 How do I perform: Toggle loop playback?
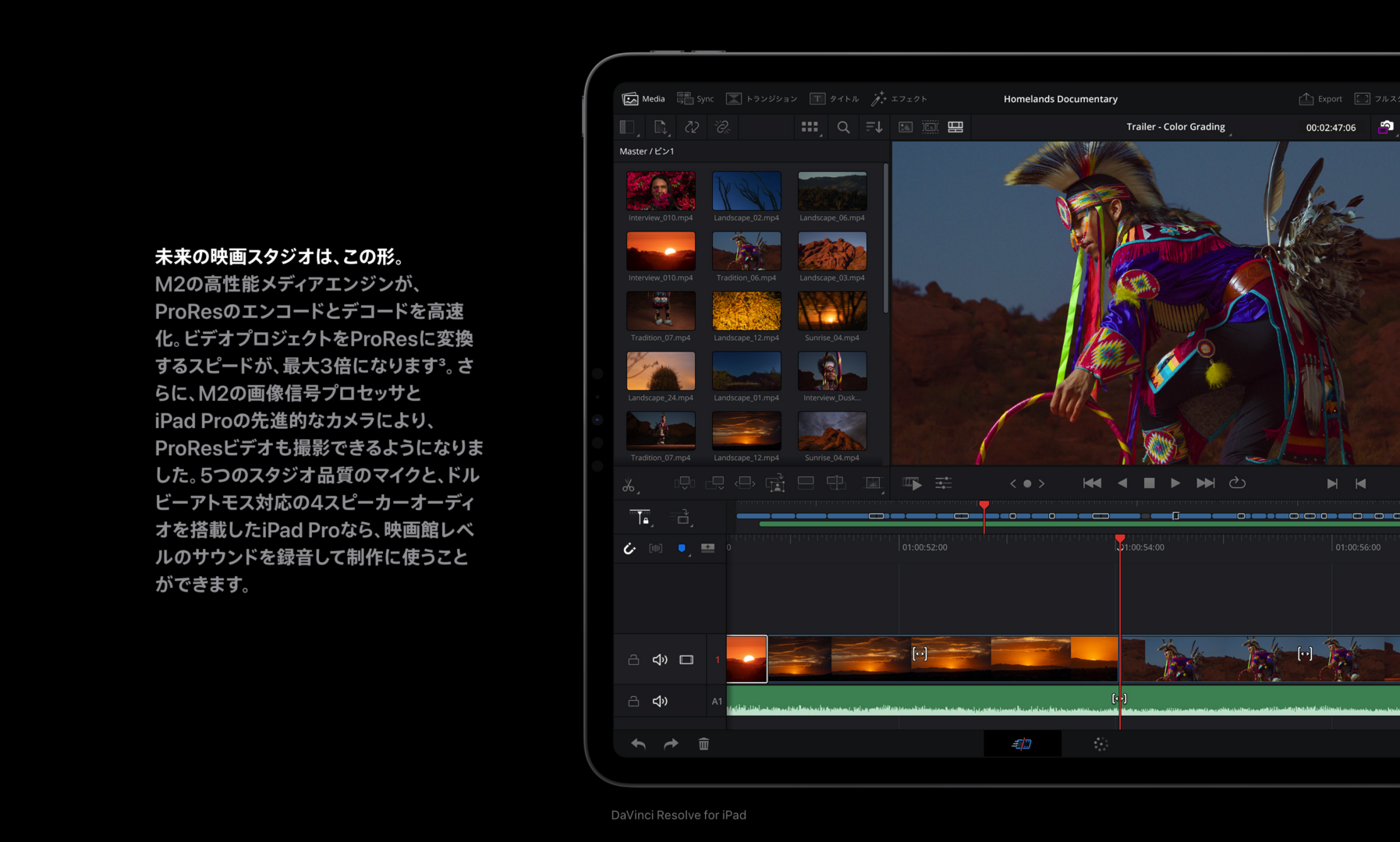pyautogui.click(x=1237, y=483)
